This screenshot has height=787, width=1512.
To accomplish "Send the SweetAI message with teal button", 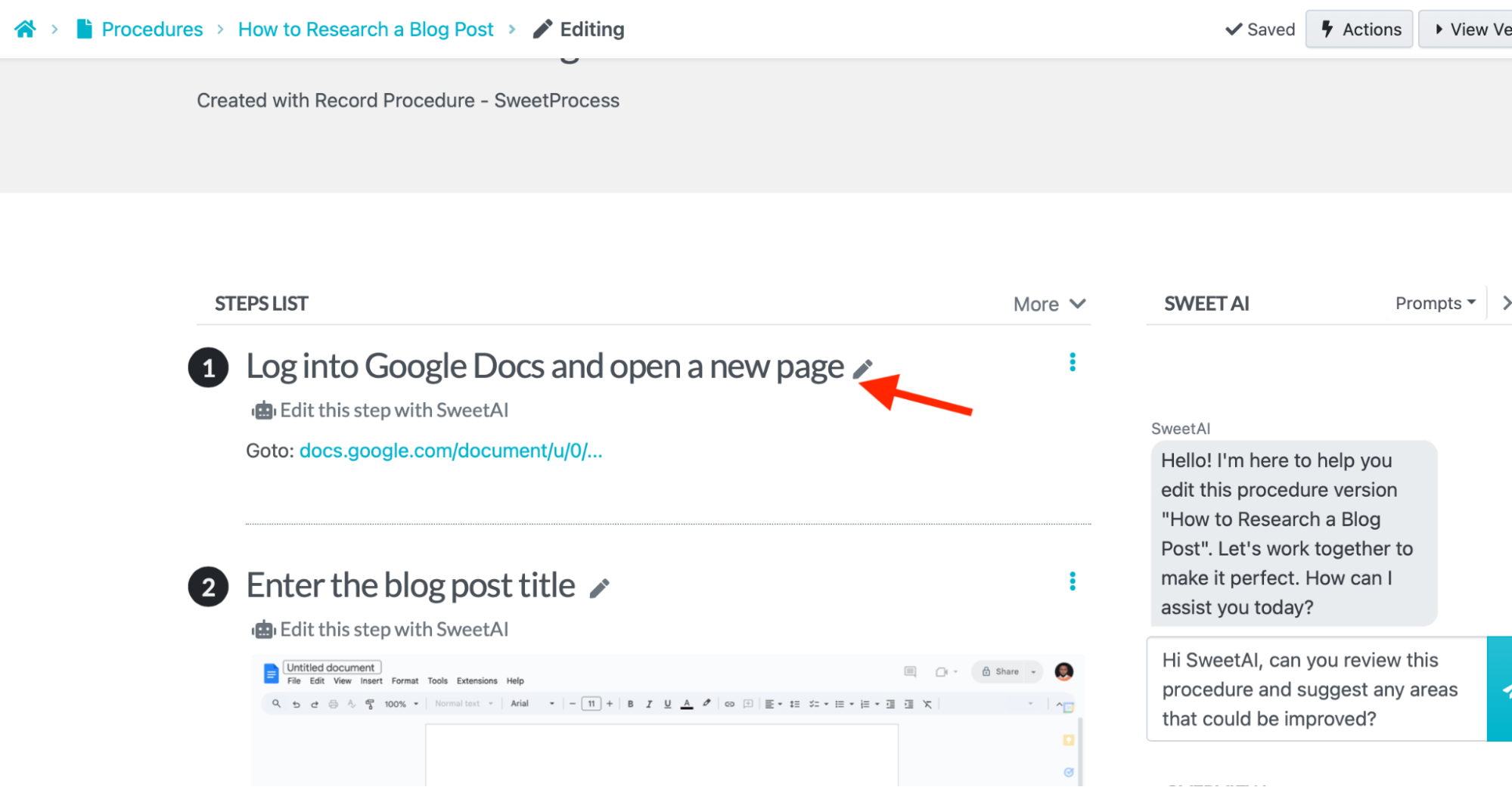I will point(1499,689).
